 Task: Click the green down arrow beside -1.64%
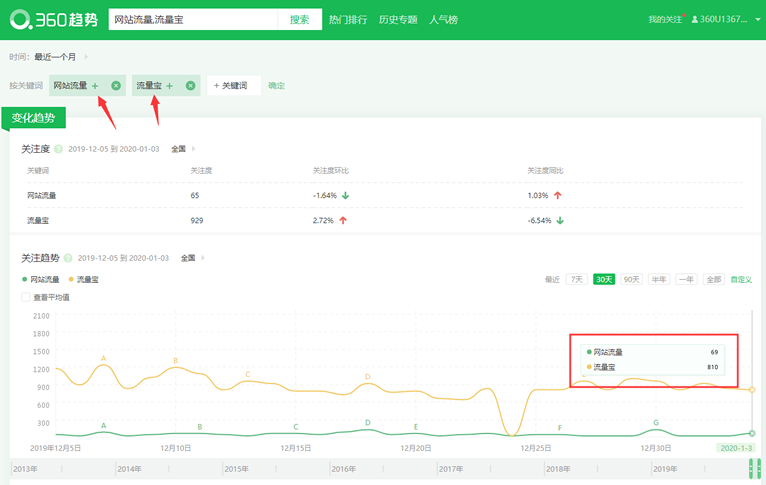click(x=345, y=195)
